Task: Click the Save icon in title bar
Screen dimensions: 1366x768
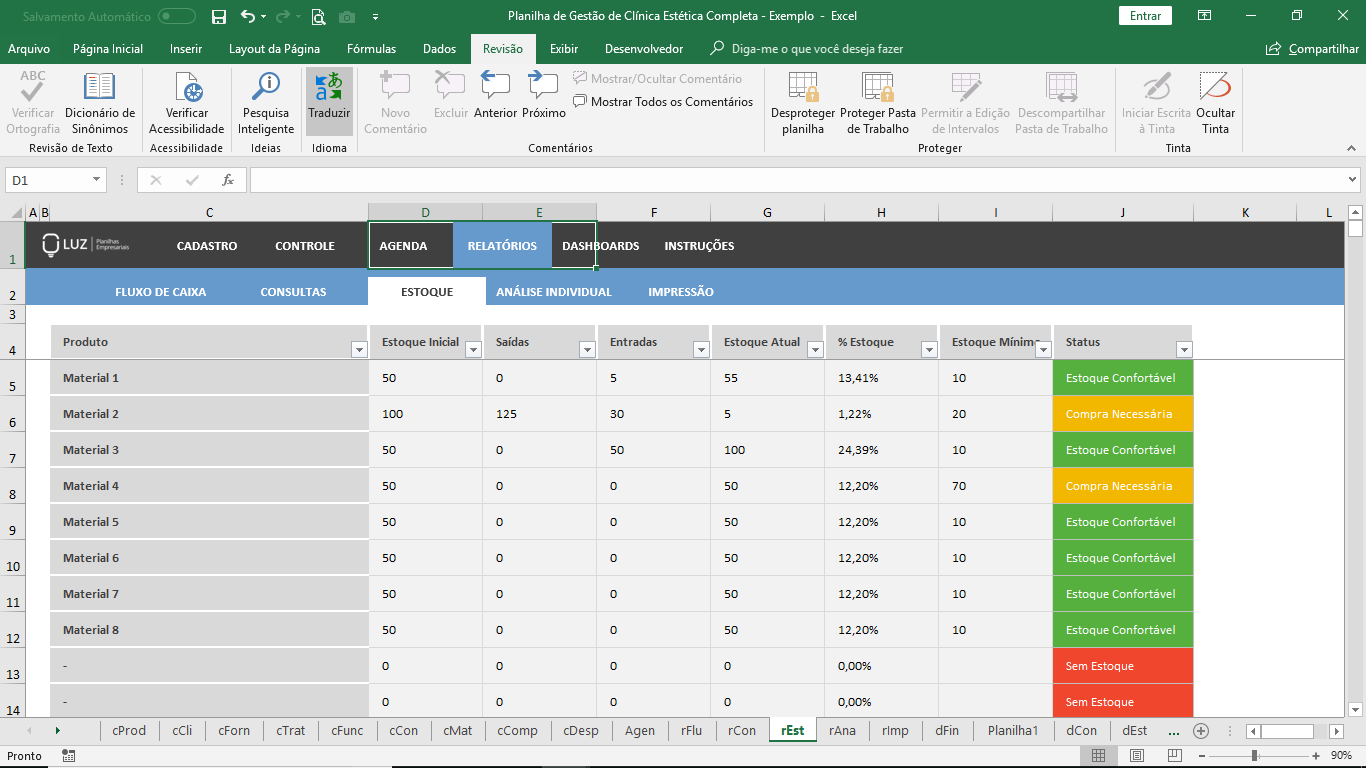Action: [x=219, y=16]
